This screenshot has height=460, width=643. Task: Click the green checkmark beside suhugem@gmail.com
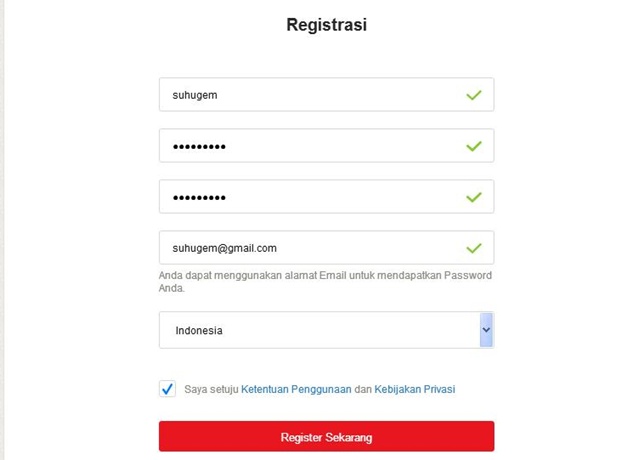click(x=473, y=248)
